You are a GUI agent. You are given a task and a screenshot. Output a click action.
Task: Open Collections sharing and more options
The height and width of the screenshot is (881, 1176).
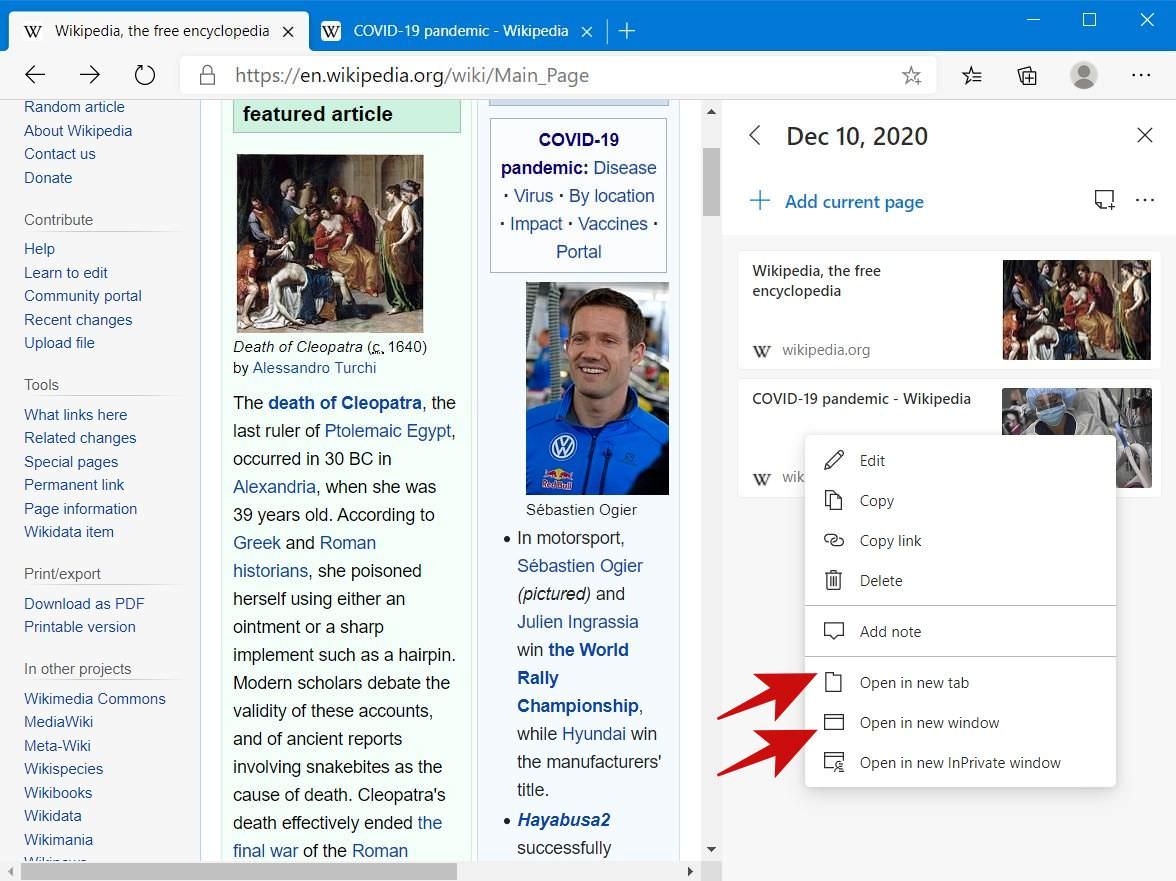click(1144, 199)
